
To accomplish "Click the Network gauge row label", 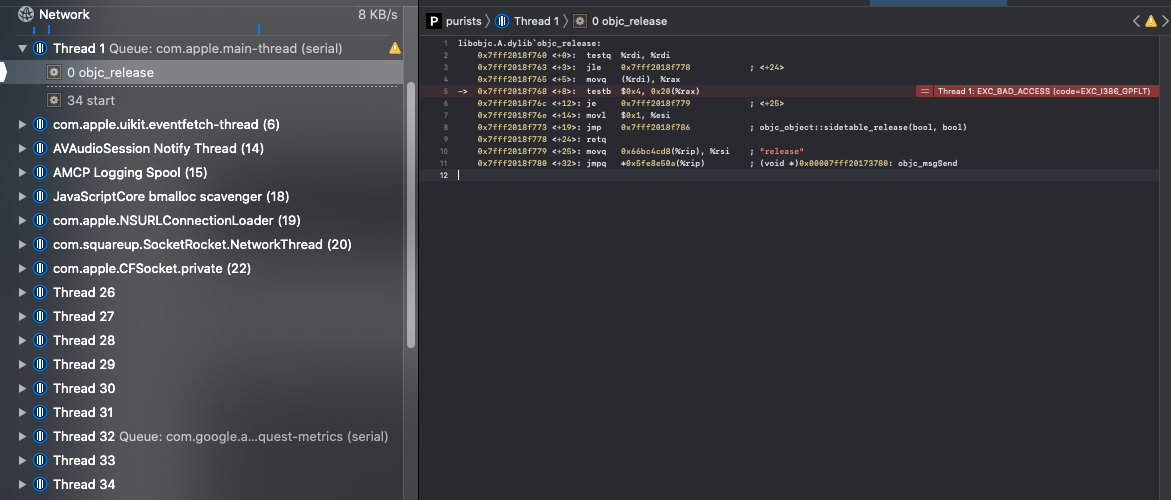I will pyautogui.click(x=64, y=14).
